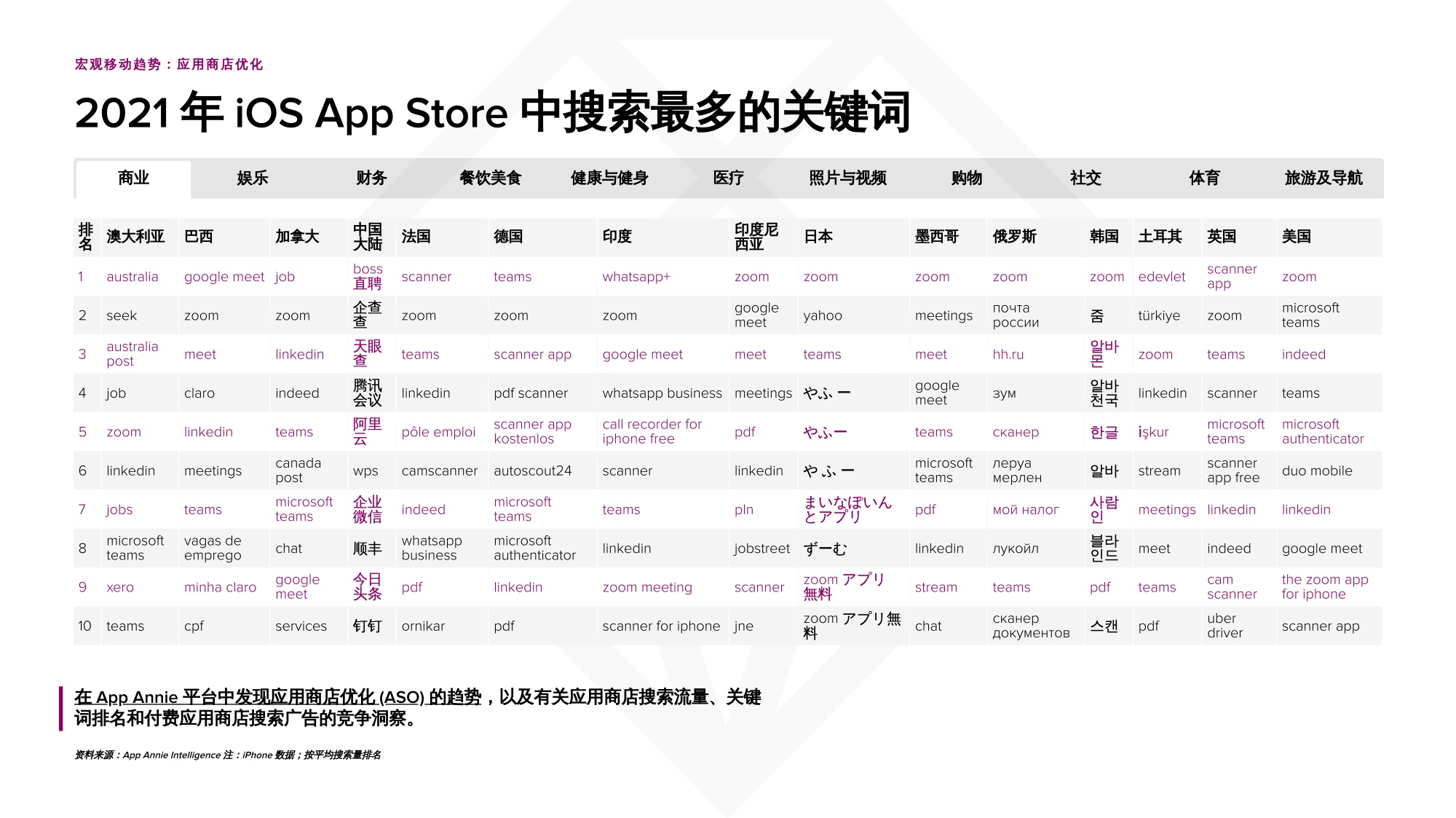
Task: Switch to the 餐饮美食 tab
Action: (x=491, y=178)
